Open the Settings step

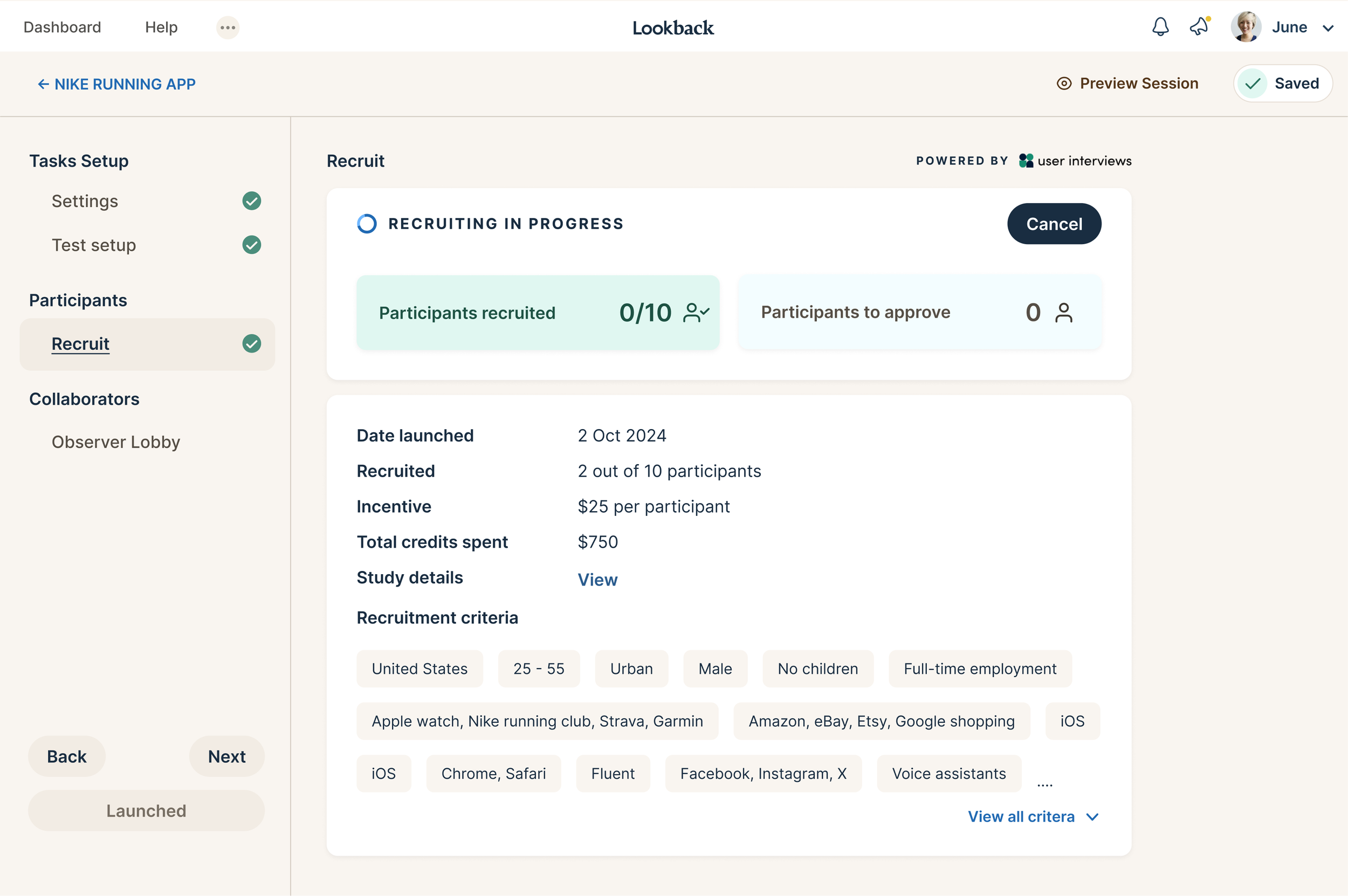click(85, 201)
